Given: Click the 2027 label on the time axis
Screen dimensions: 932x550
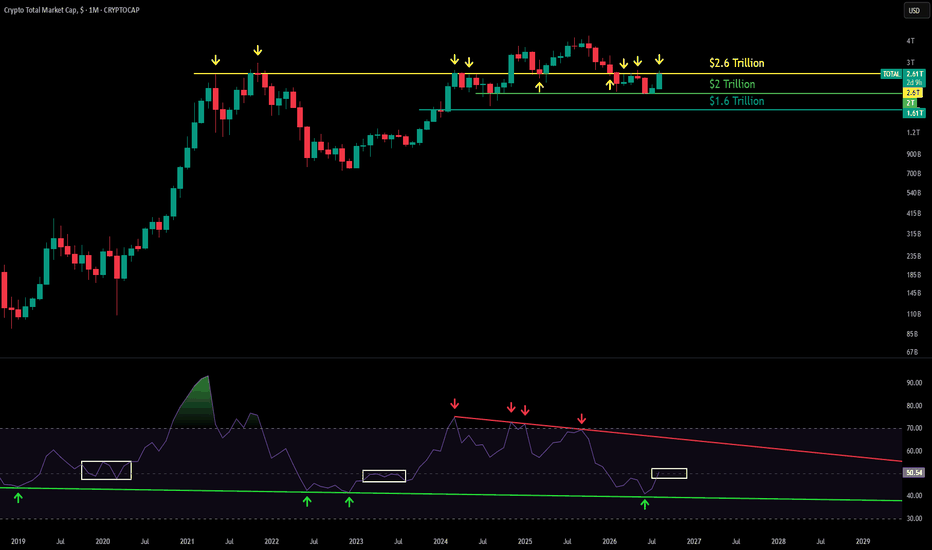Looking at the screenshot, I should click(x=694, y=541).
